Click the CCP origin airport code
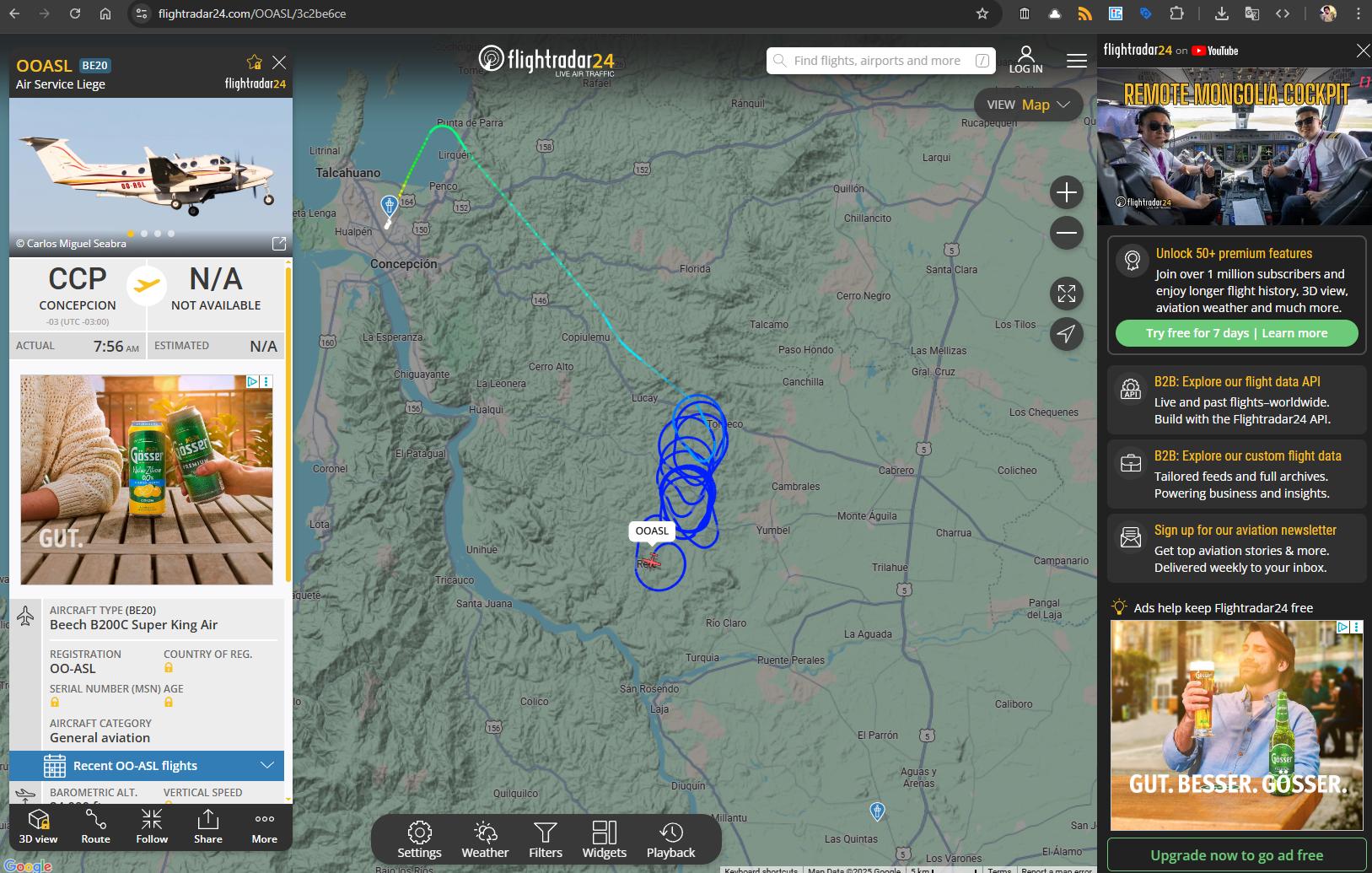This screenshot has height=873, width=1372. pyautogui.click(x=78, y=278)
